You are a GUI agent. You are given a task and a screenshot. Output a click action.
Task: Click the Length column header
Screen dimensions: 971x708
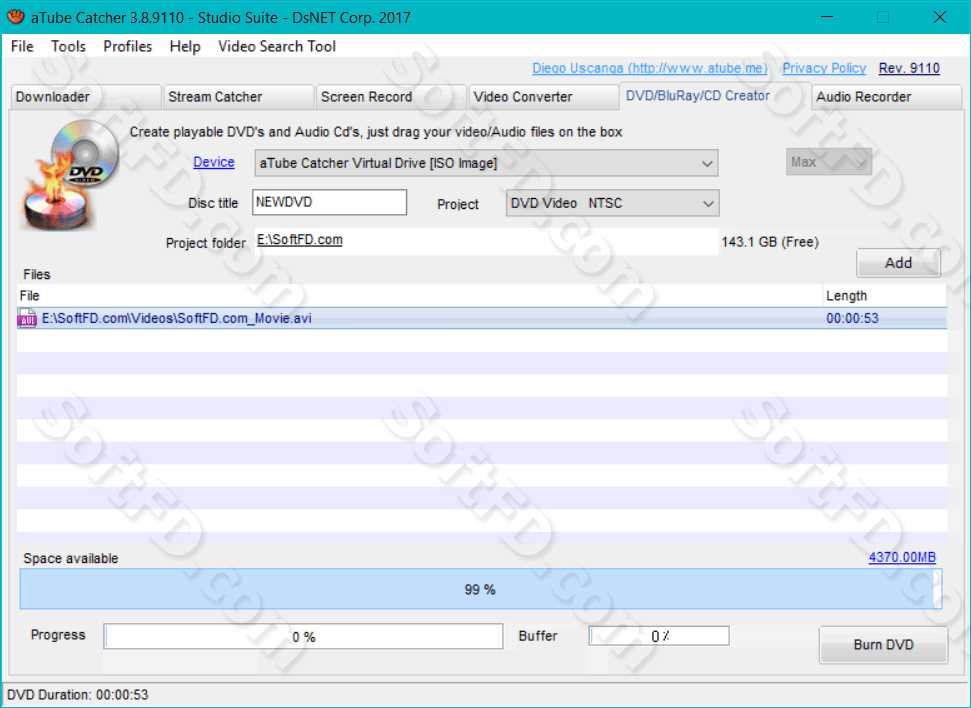(x=885, y=295)
